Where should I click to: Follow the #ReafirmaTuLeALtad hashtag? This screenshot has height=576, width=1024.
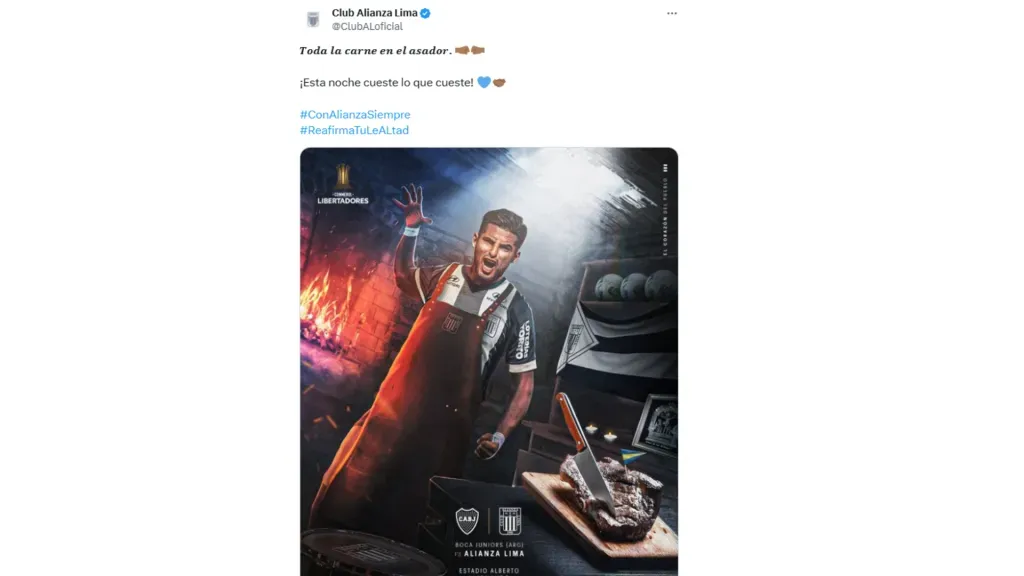354,130
